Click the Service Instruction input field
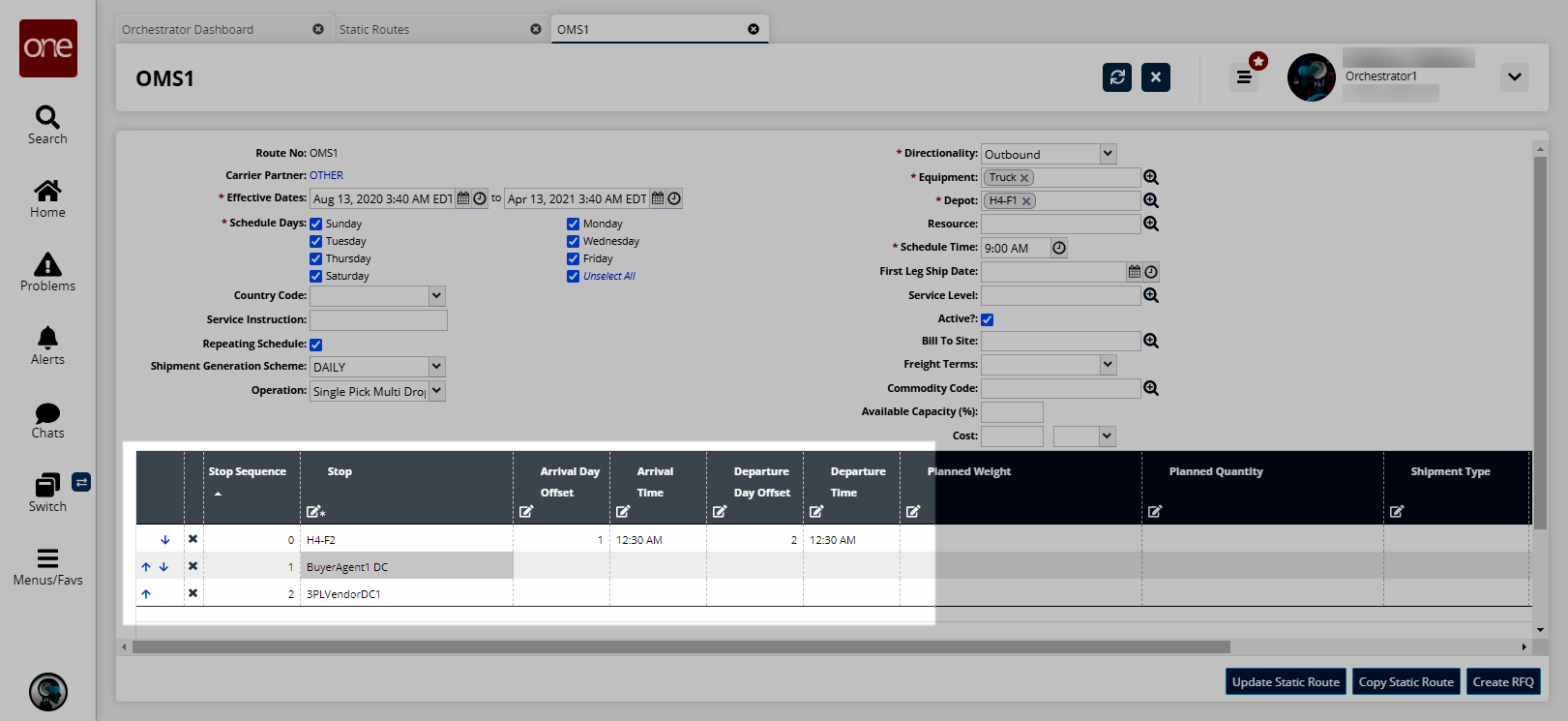1568x721 pixels. [x=378, y=320]
